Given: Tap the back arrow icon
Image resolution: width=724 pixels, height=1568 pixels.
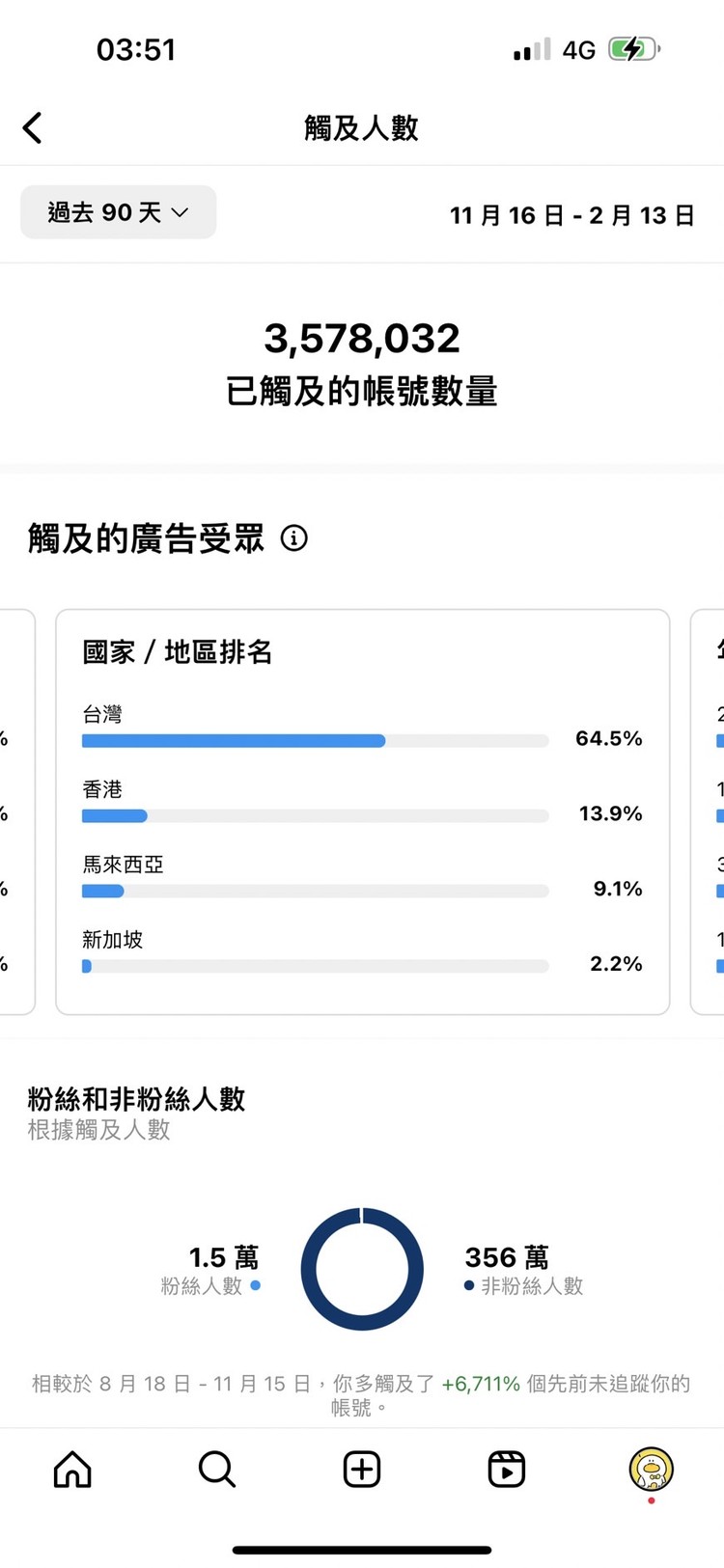Looking at the screenshot, I should point(33,128).
